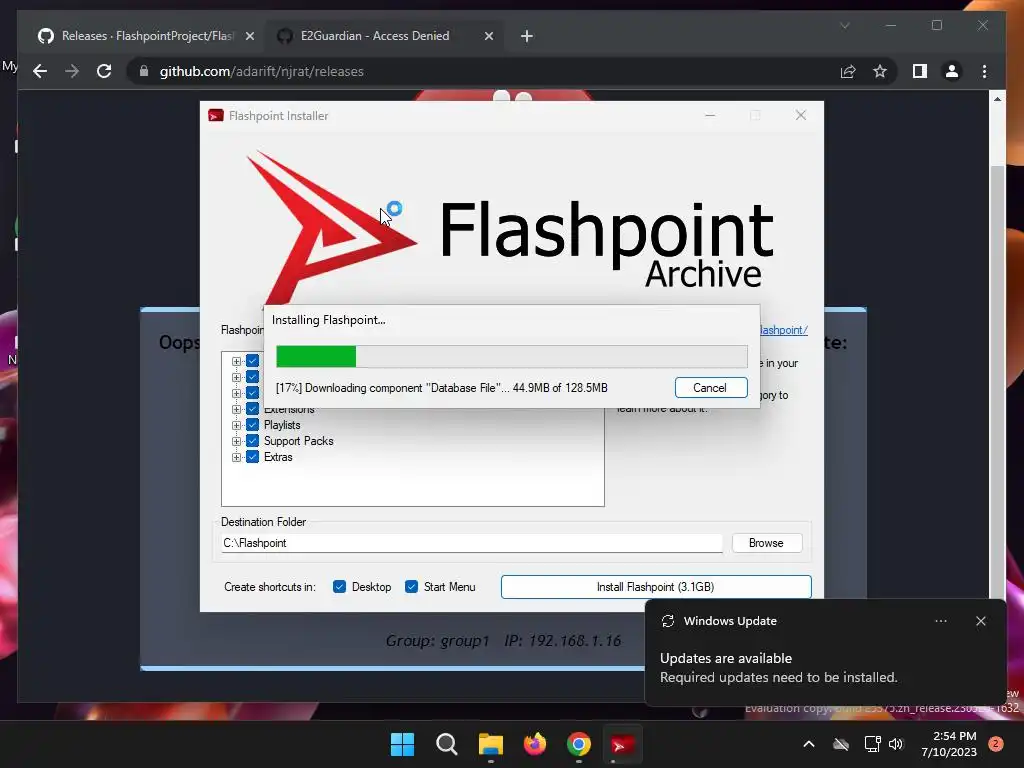Open File Explorer from taskbar
Screen dimensions: 1024x768
tap(490, 744)
